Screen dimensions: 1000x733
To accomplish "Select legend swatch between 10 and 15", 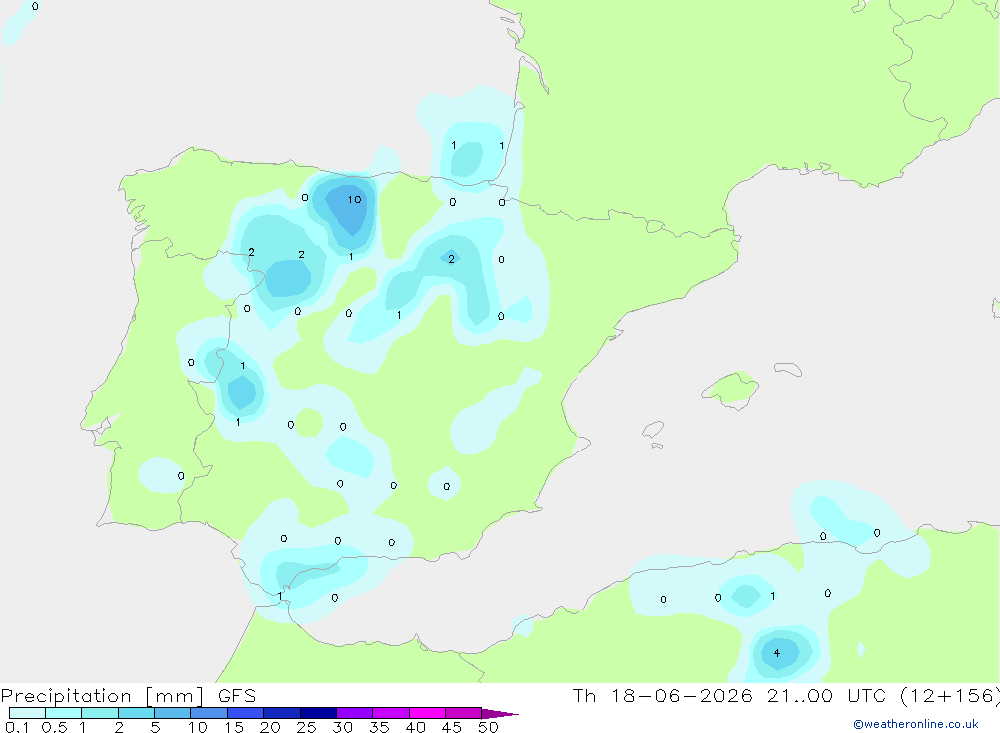I will (x=209, y=713).
